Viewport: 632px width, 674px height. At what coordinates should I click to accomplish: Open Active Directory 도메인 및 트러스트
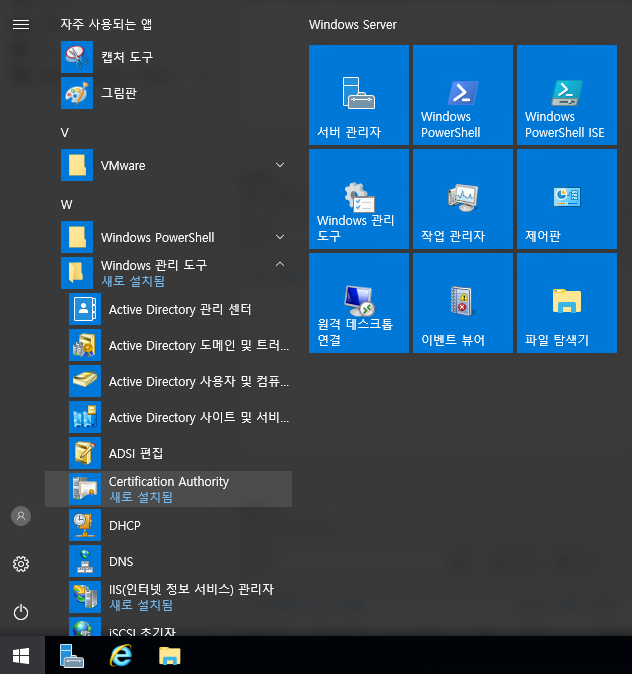pos(169,345)
